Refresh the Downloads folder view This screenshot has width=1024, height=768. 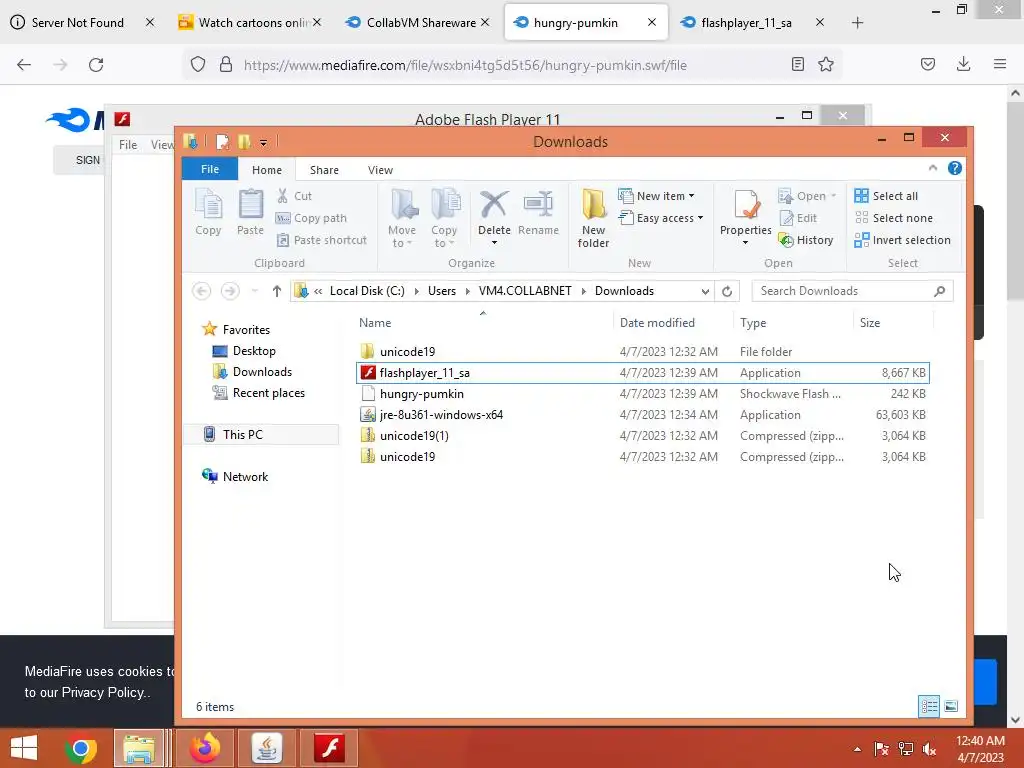[x=727, y=291]
